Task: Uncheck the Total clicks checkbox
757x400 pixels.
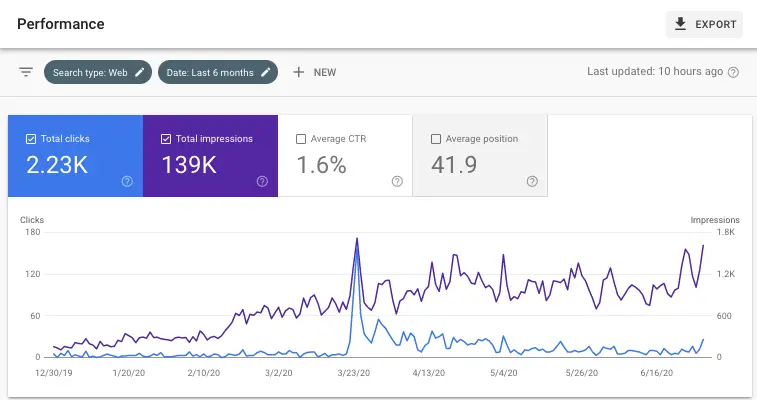Action: pyautogui.click(x=31, y=139)
